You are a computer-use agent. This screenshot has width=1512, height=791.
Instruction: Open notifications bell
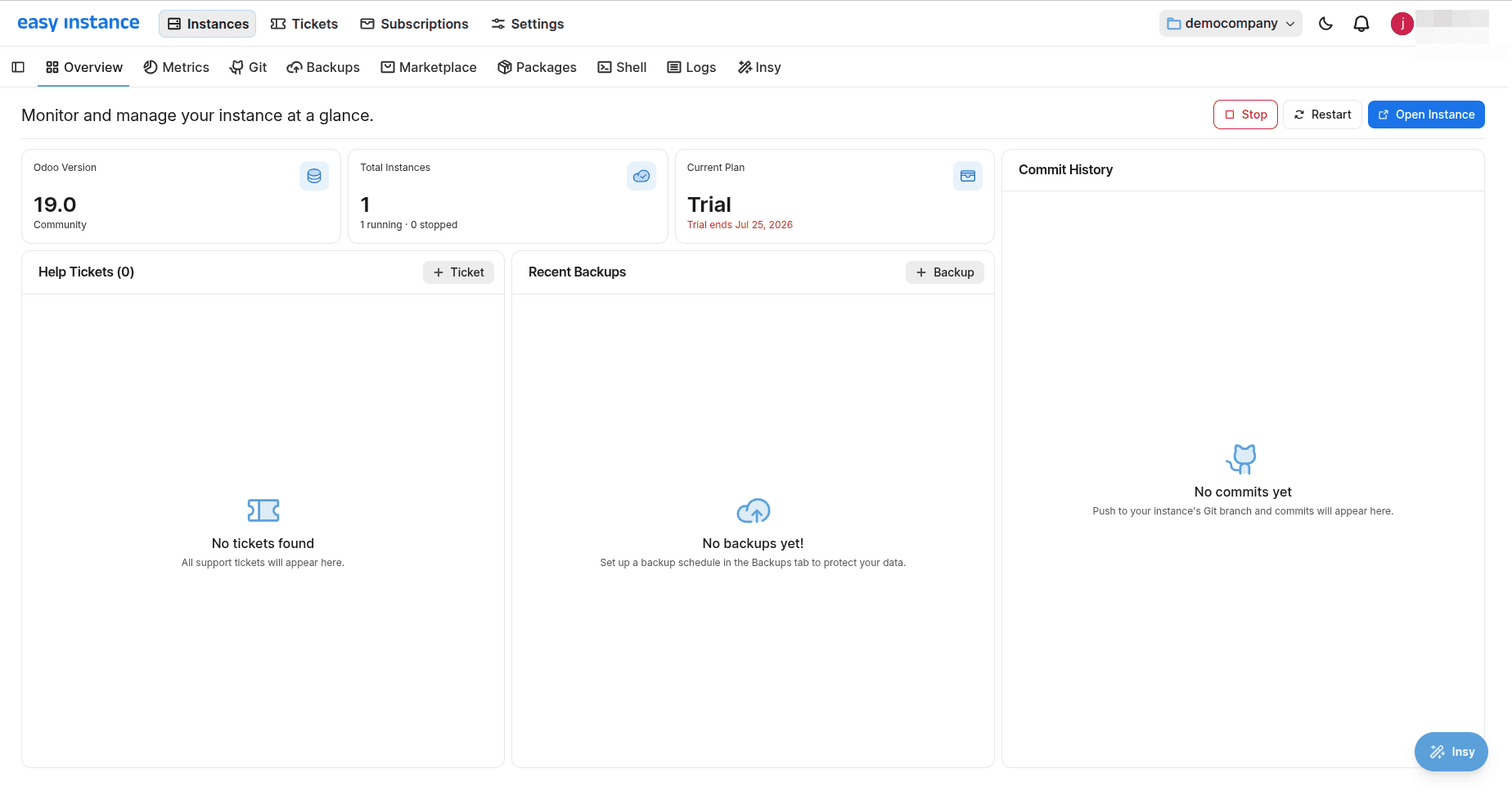tap(1361, 24)
